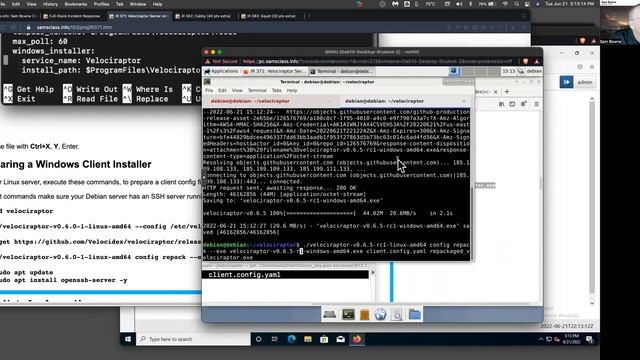The width and height of the screenshot is (640, 360).
Task: Open the History menu in macOS menu bar
Action: pos(50,4)
